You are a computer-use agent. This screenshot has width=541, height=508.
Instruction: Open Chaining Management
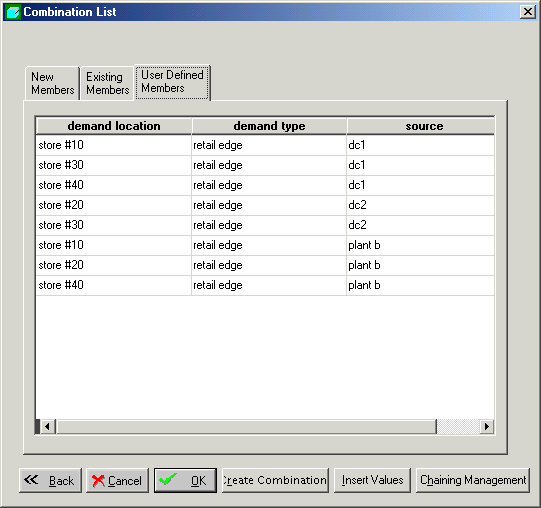pos(473,480)
